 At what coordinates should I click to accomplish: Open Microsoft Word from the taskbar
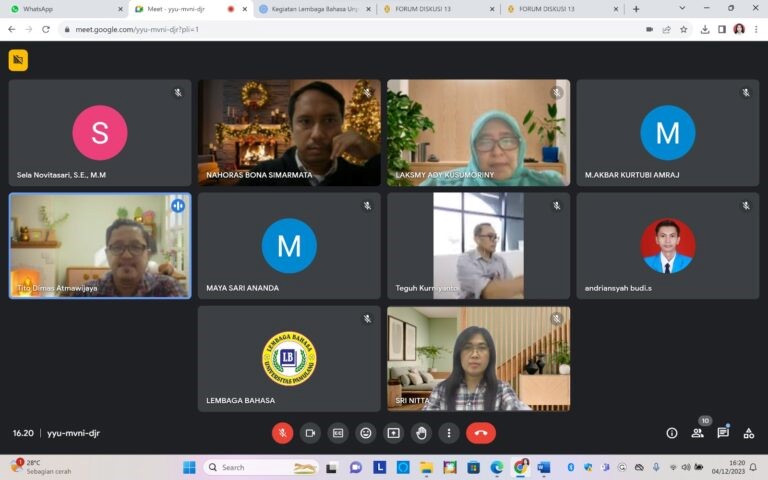pos(544,467)
